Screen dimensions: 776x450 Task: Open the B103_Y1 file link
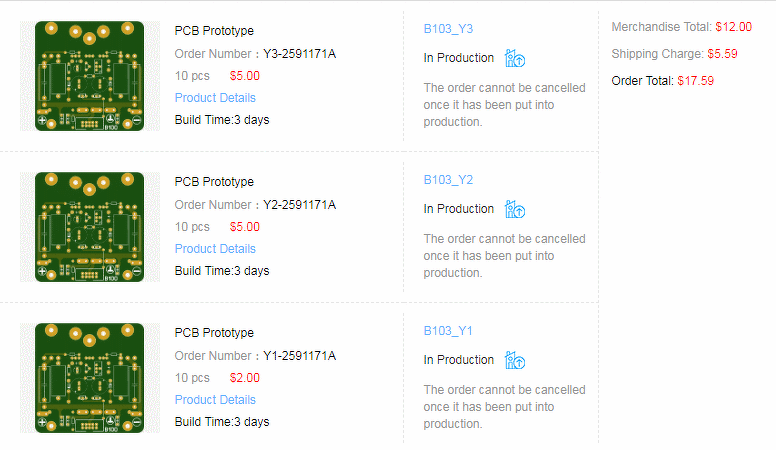coord(448,331)
